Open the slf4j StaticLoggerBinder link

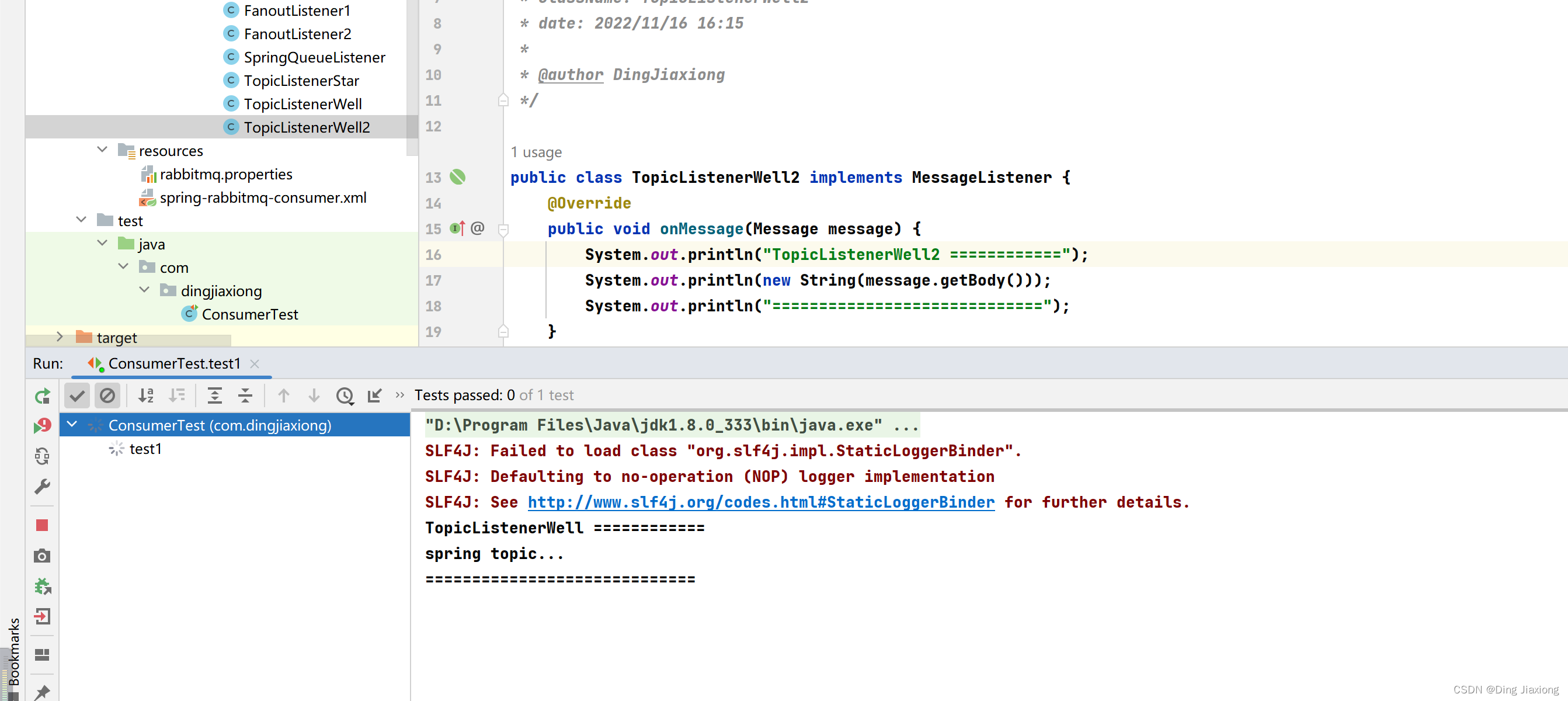pos(761,502)
